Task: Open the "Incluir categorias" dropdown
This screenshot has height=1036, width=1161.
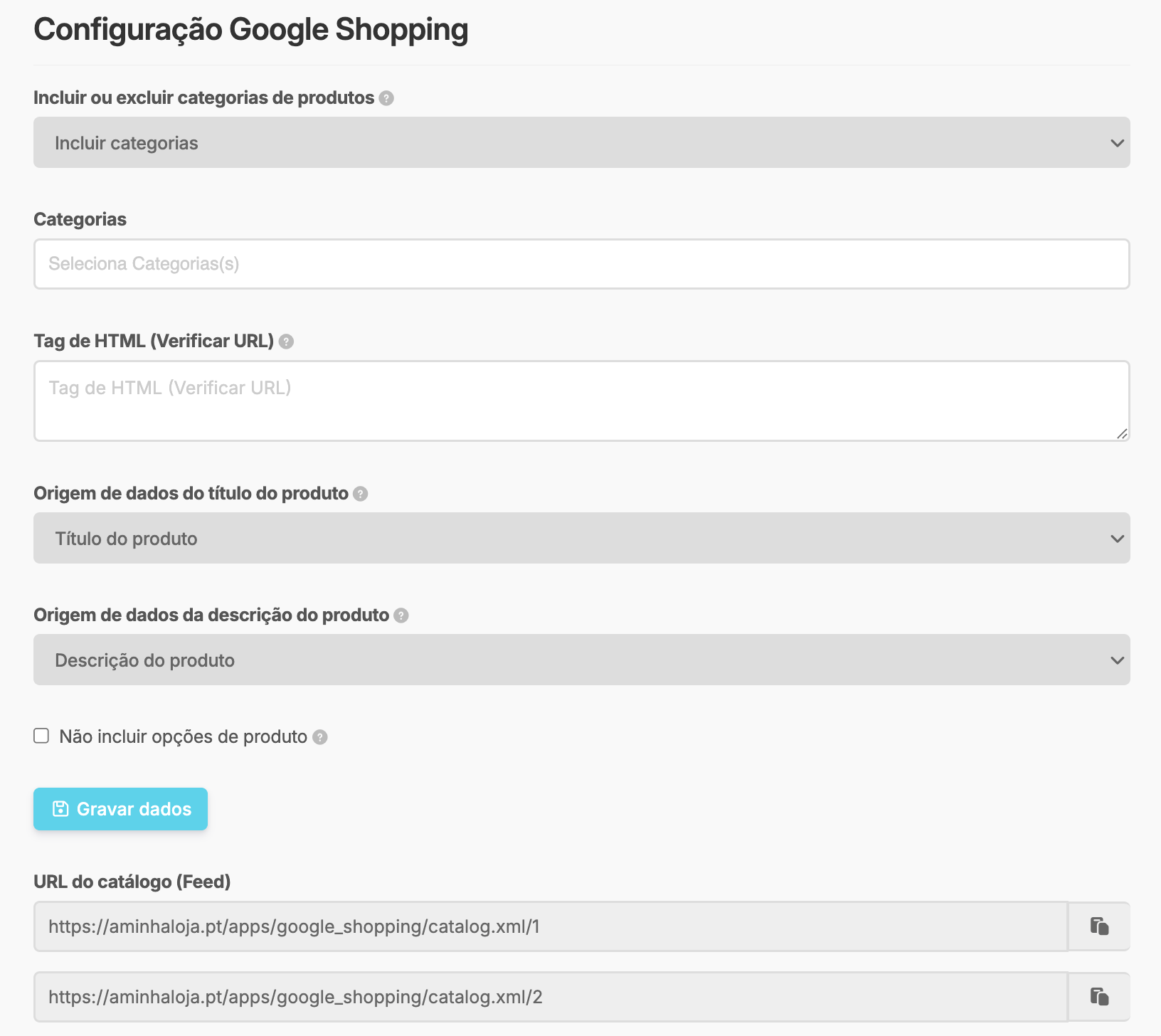Action: click(580, 142)
